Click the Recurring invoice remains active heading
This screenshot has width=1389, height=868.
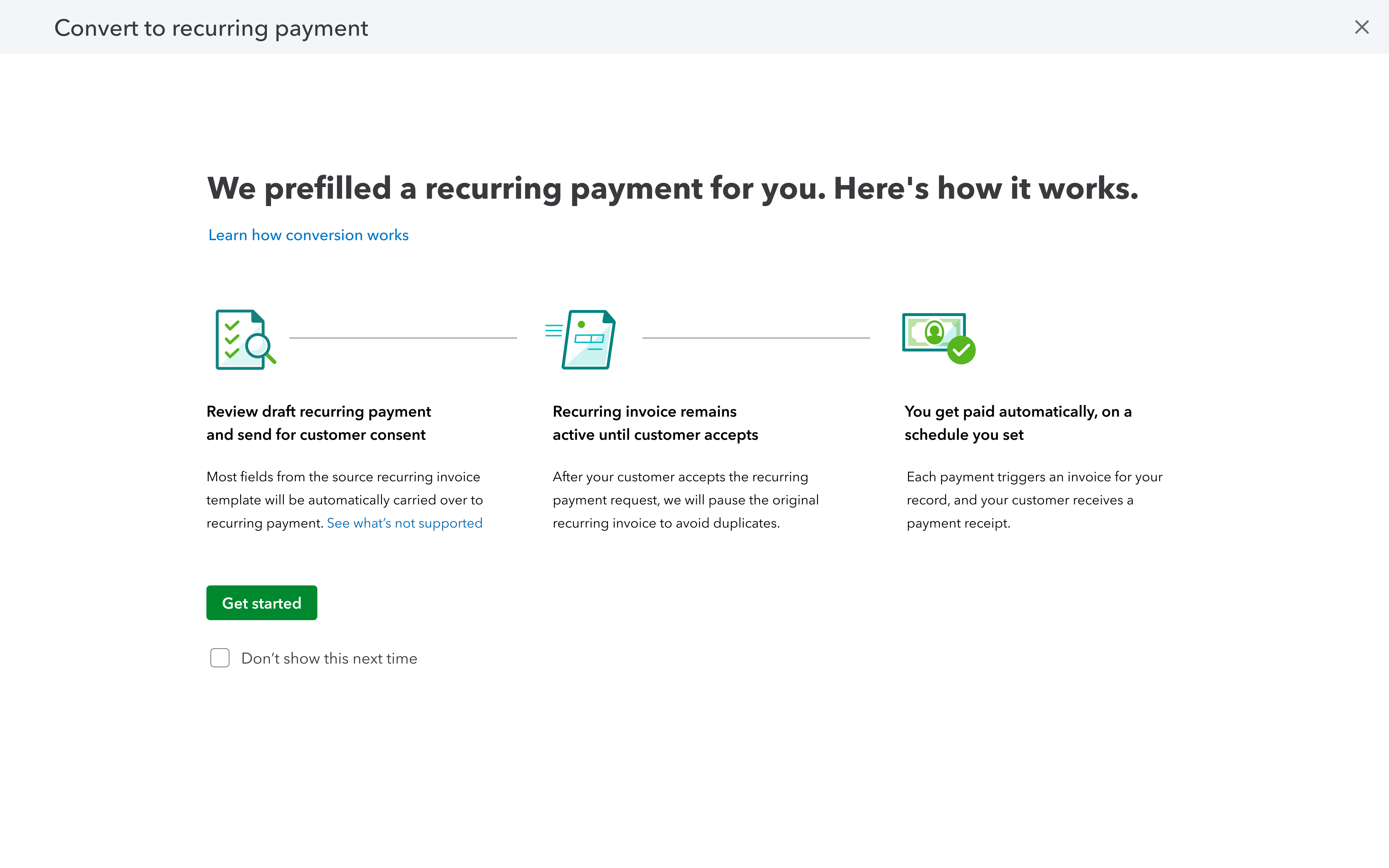[655, 423]
